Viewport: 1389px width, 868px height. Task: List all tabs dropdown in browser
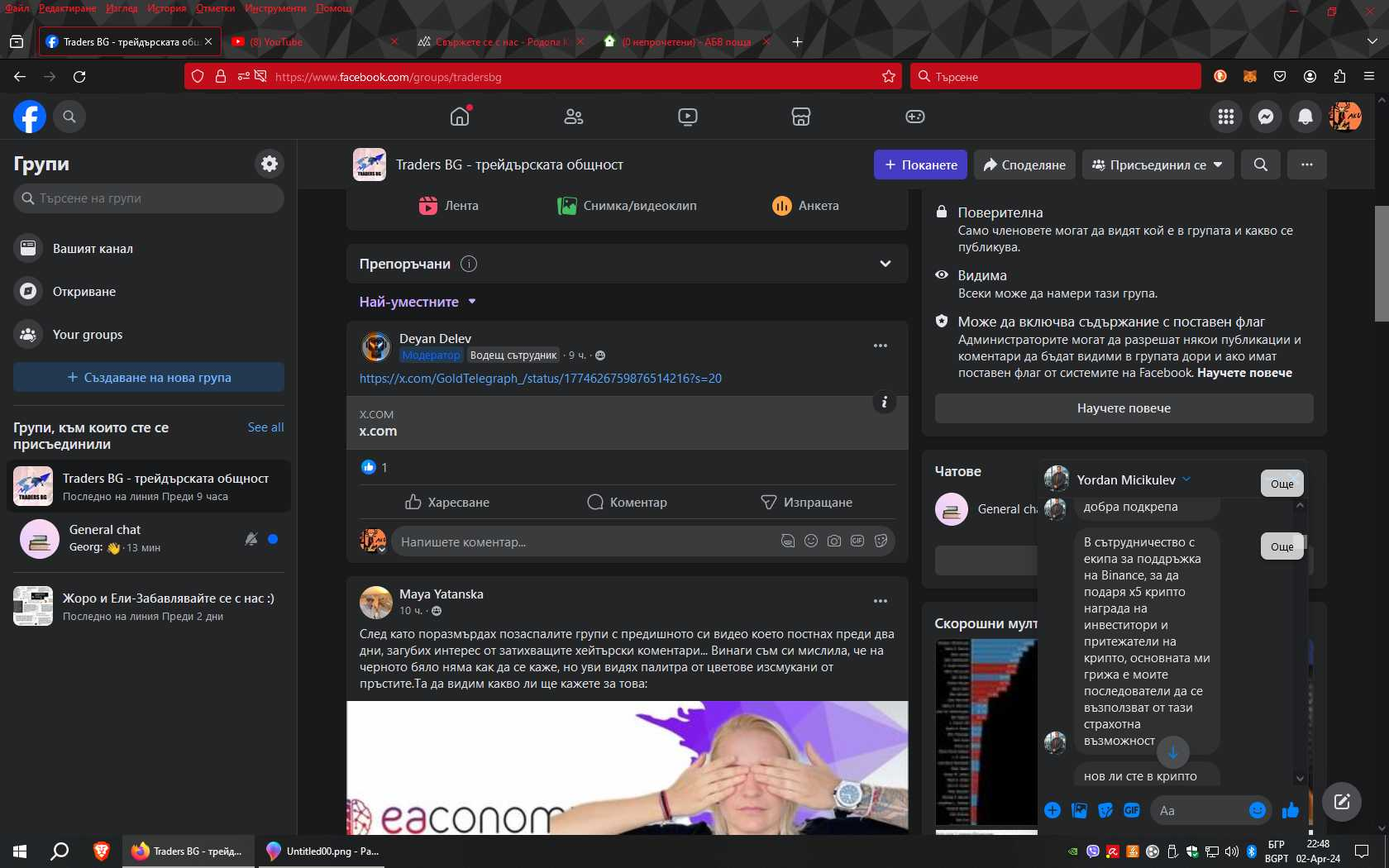tap(1372, 41)
